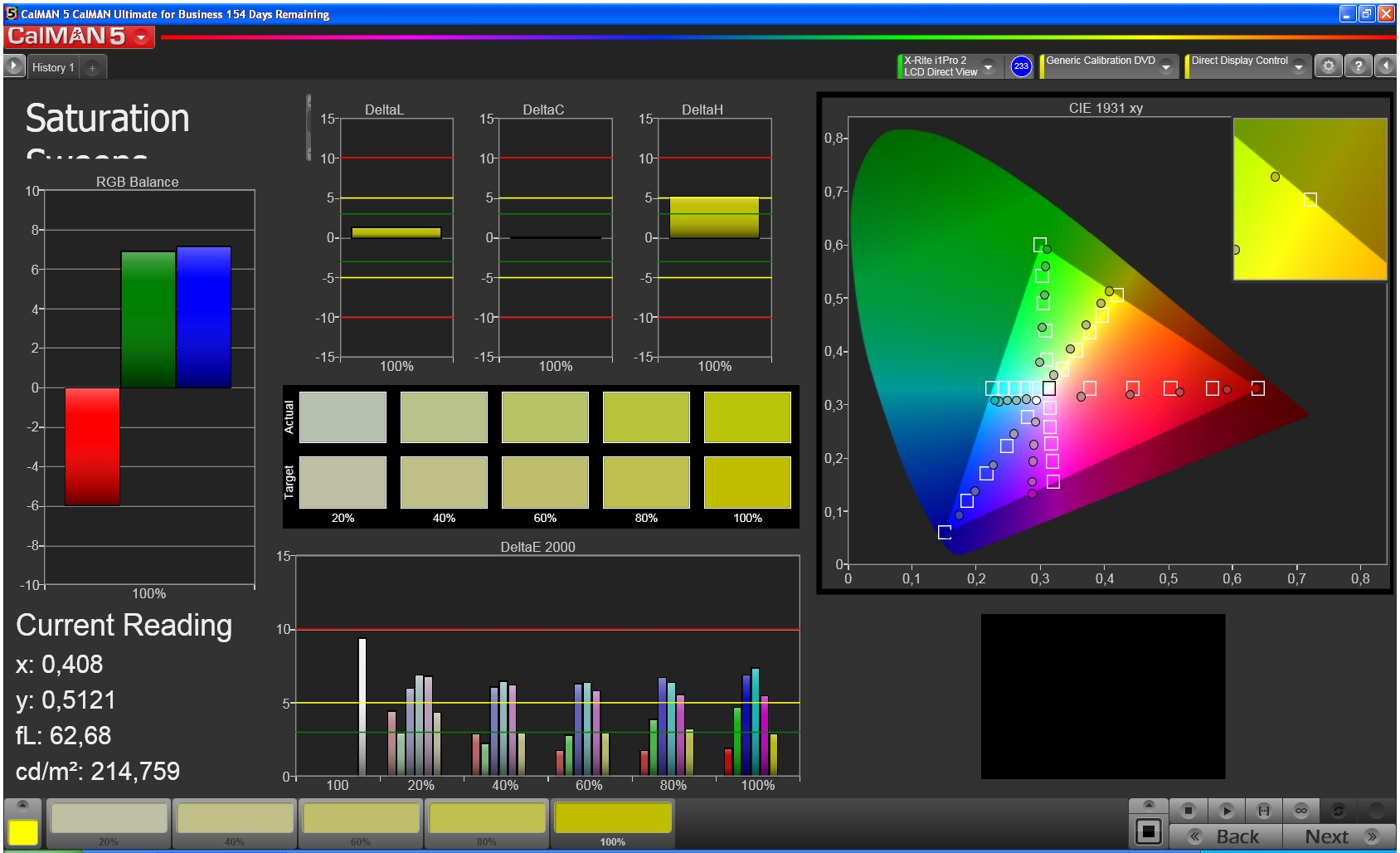
Task: Click the RGB Balance chart title
Action: pos(137,182)
